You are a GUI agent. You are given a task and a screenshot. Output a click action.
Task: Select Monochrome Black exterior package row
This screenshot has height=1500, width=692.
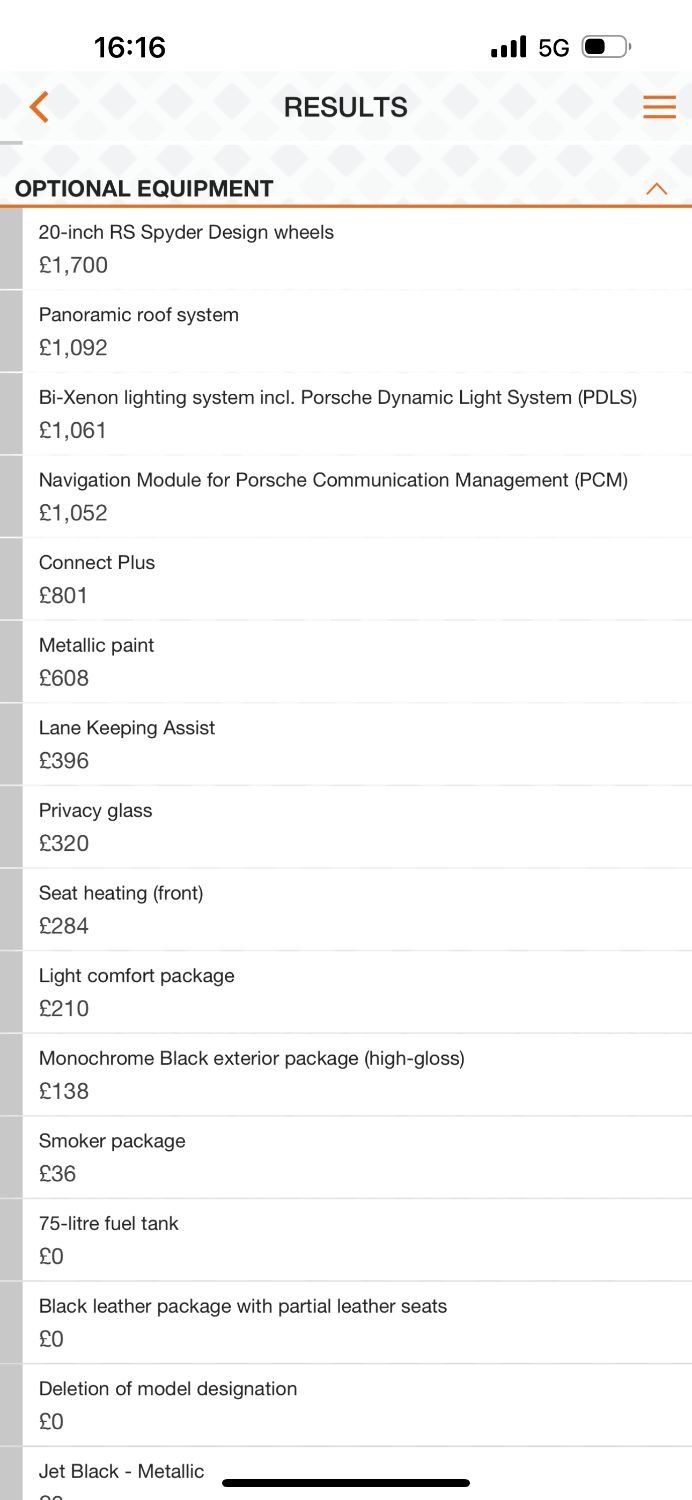pos(251,1074)
